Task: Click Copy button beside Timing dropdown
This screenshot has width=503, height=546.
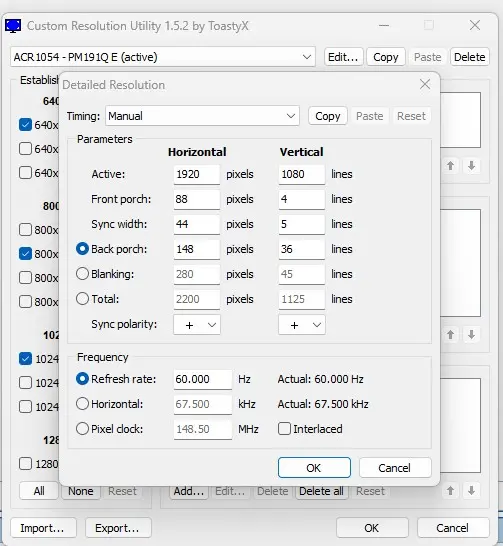Action: coord(328,116)
